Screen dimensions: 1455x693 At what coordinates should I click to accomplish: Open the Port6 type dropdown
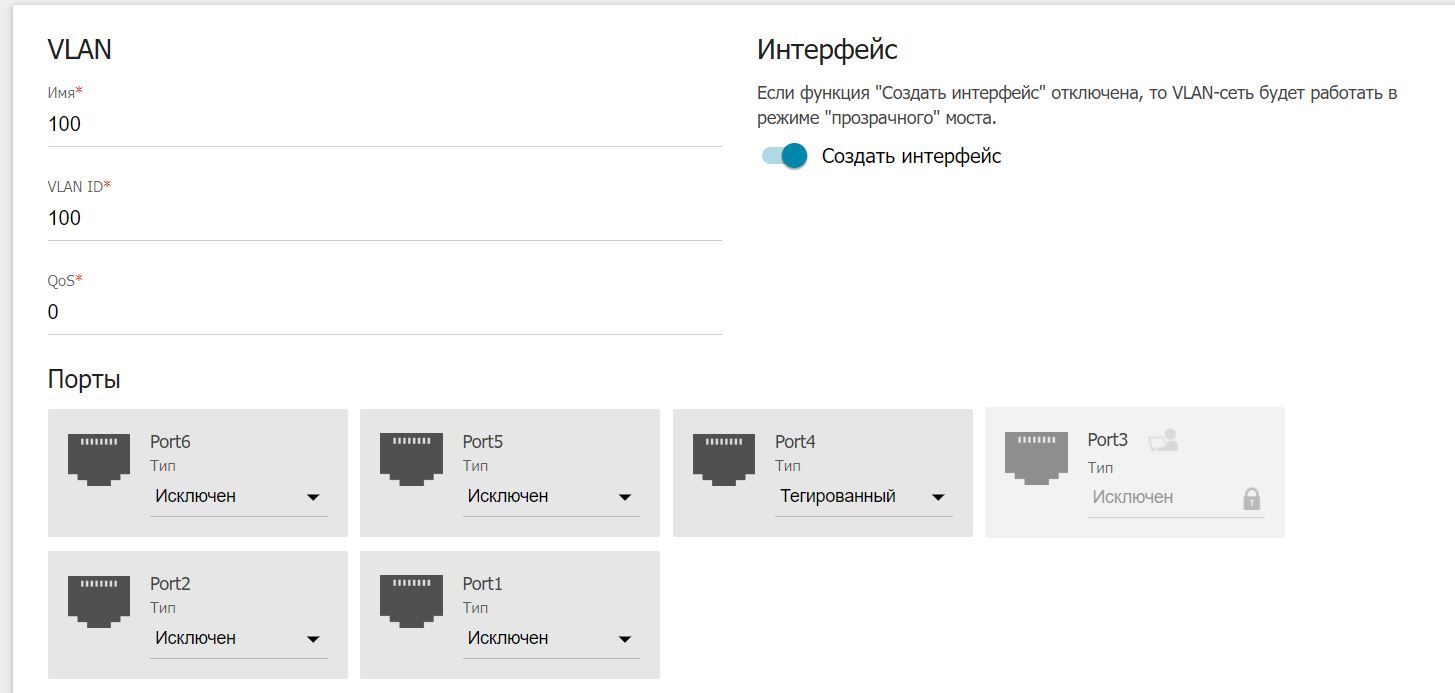[x=238, y=497]
